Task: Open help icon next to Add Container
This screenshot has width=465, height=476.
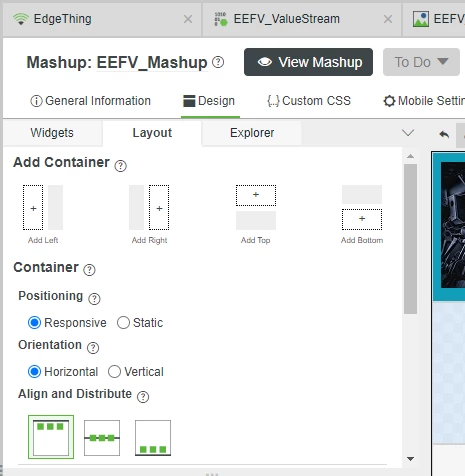Action: (x=120, y=166)
